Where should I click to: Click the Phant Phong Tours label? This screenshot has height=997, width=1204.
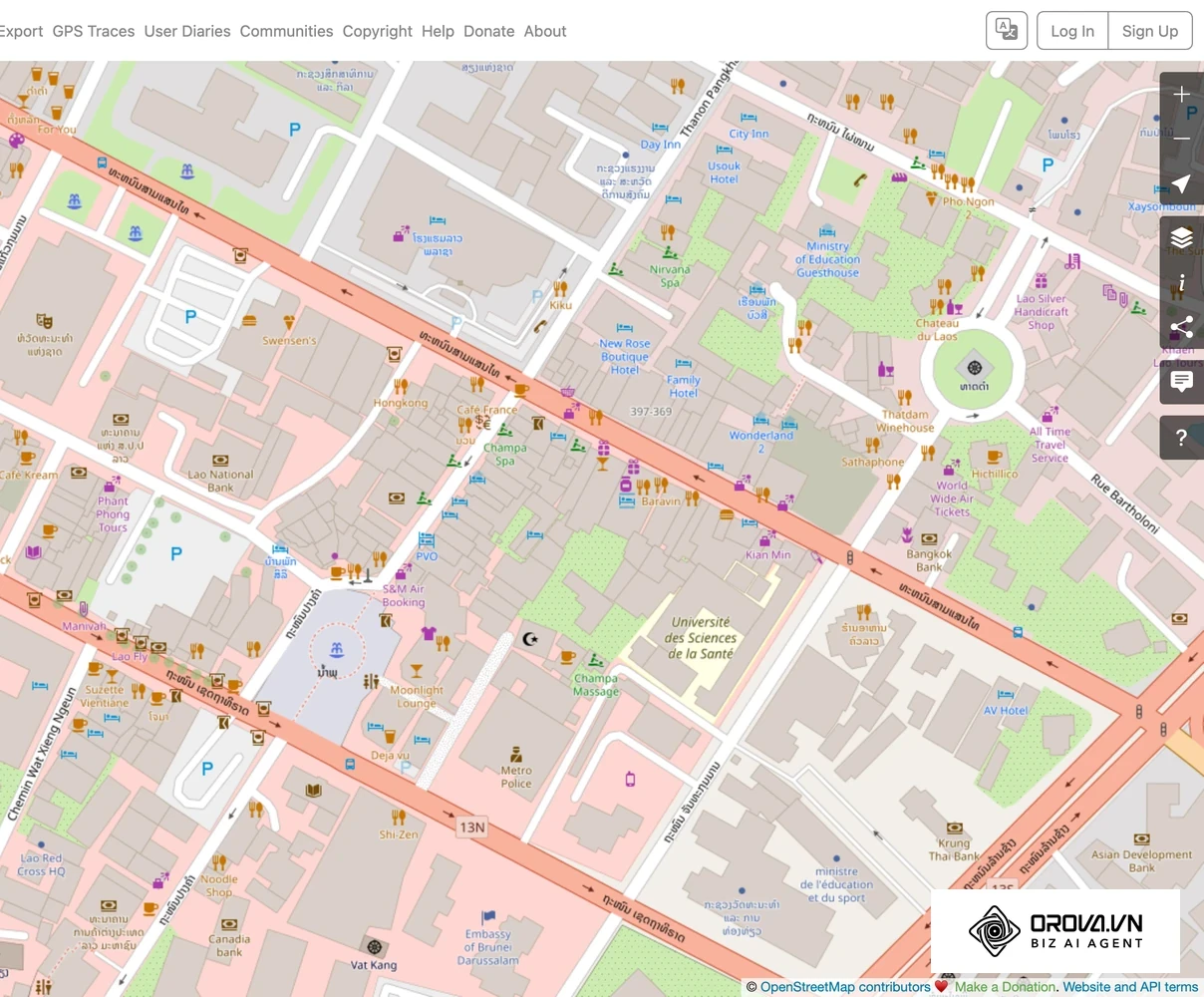113,514
